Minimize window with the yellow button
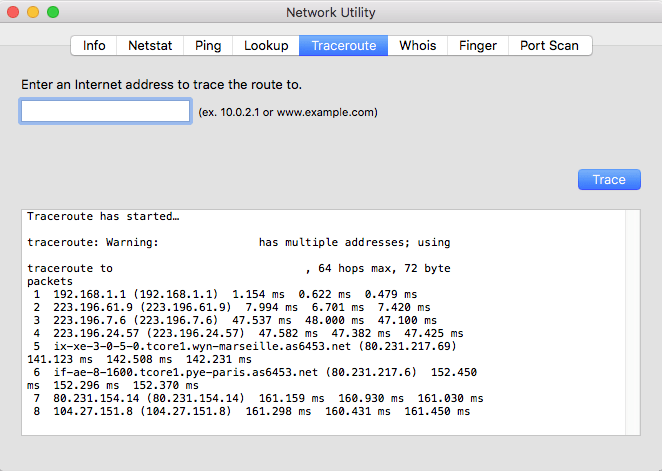Image resolution: width=662 pixels, height=471 pixels. click(x=33, y=12)
